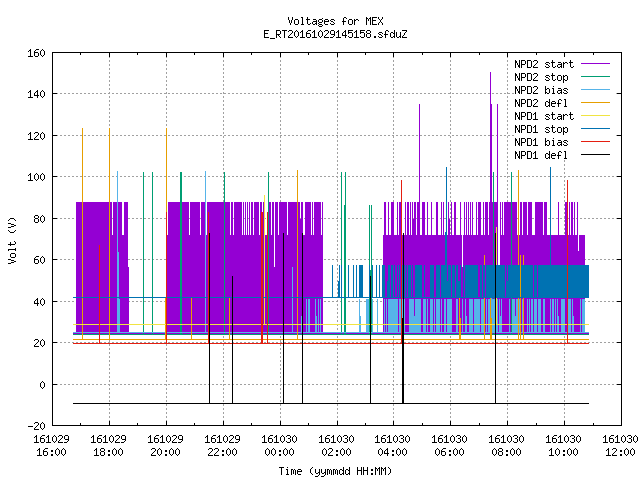Click the 'Voltages for MEX' chart title
This screenshot has width=640, height=480.
[335, 21]
